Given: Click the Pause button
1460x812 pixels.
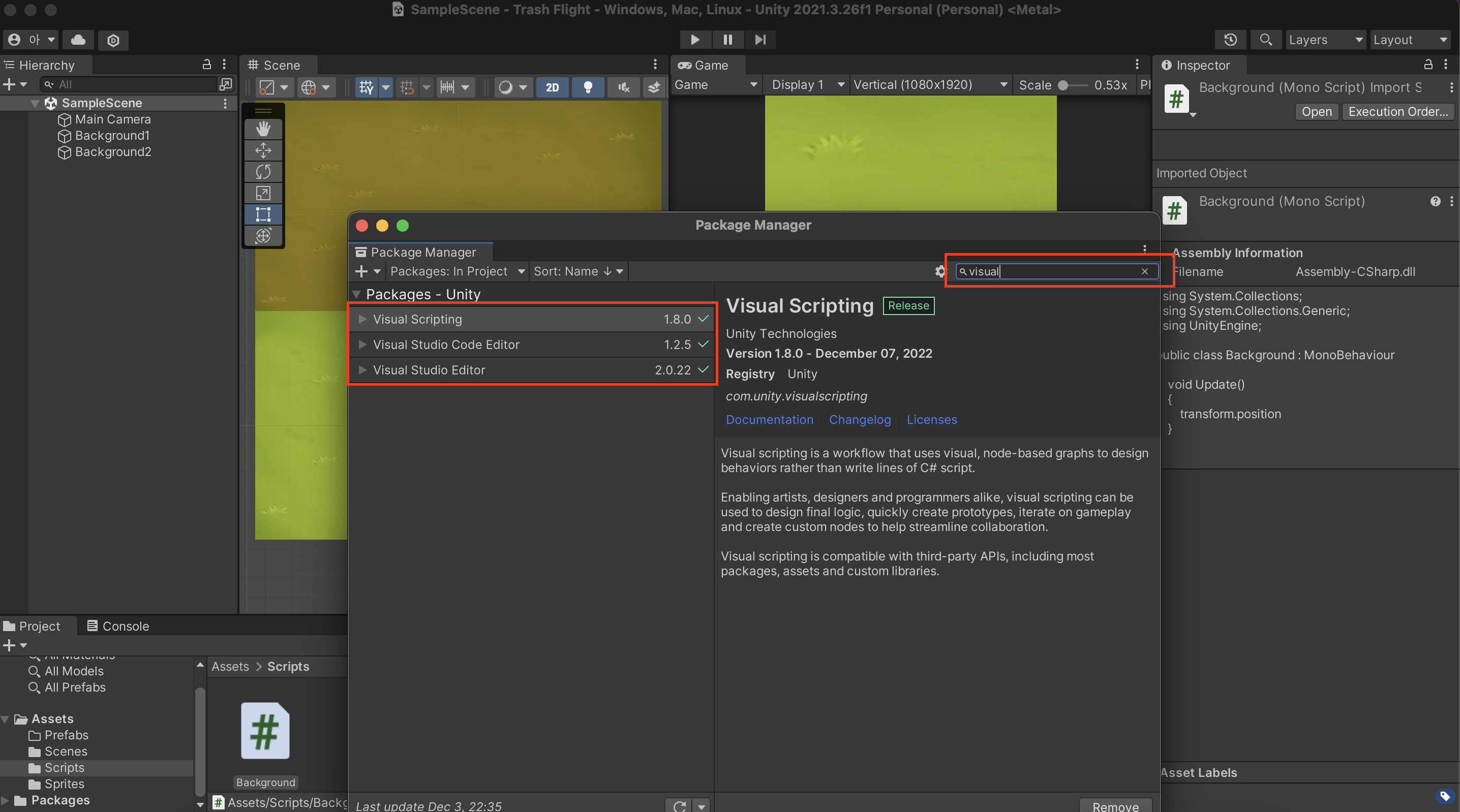Looking at the screenshot, I should coord(728,40).
